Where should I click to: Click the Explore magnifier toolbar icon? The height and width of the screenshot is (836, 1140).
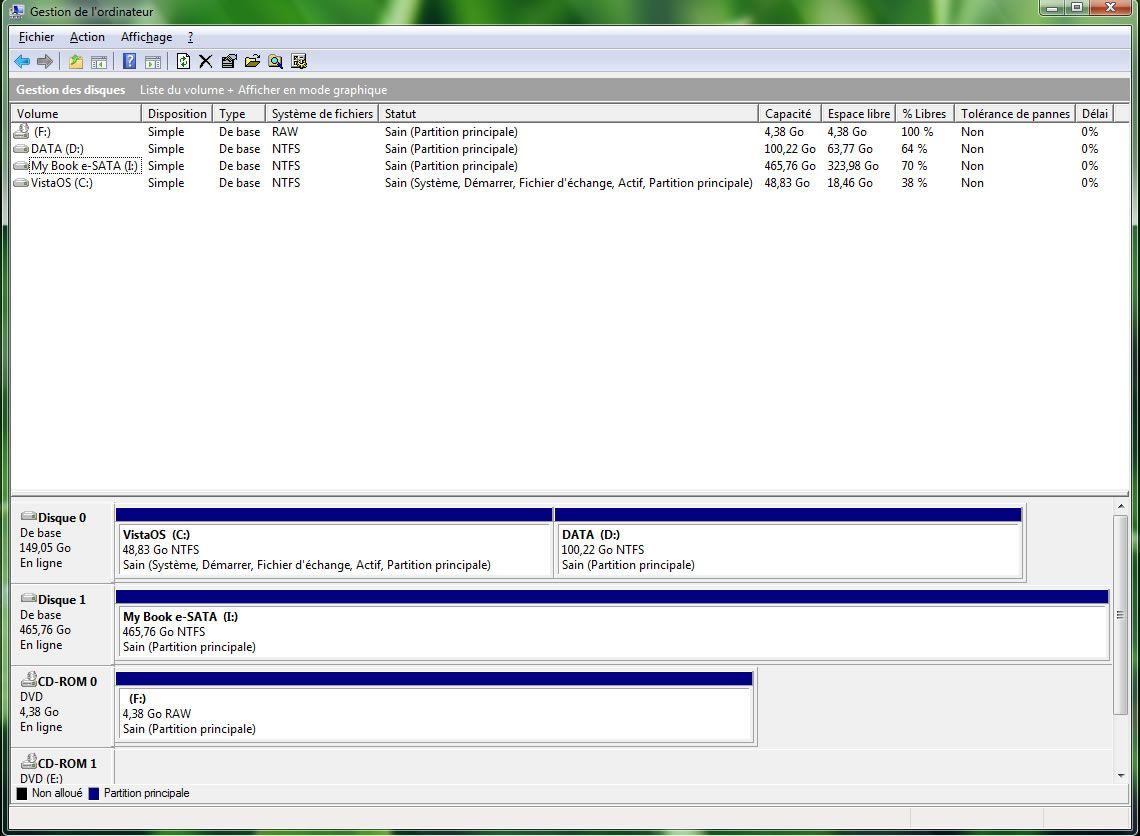(x=276, y=62)
